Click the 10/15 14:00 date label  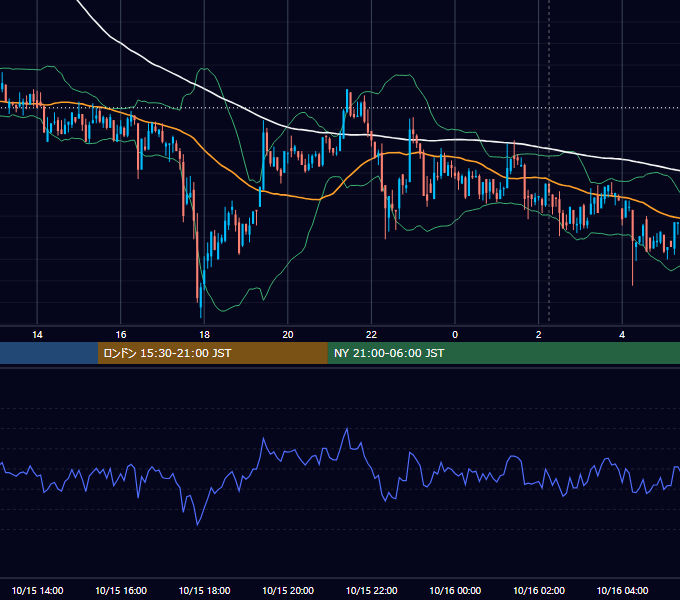pyautogui.click(x=37, y=590)
